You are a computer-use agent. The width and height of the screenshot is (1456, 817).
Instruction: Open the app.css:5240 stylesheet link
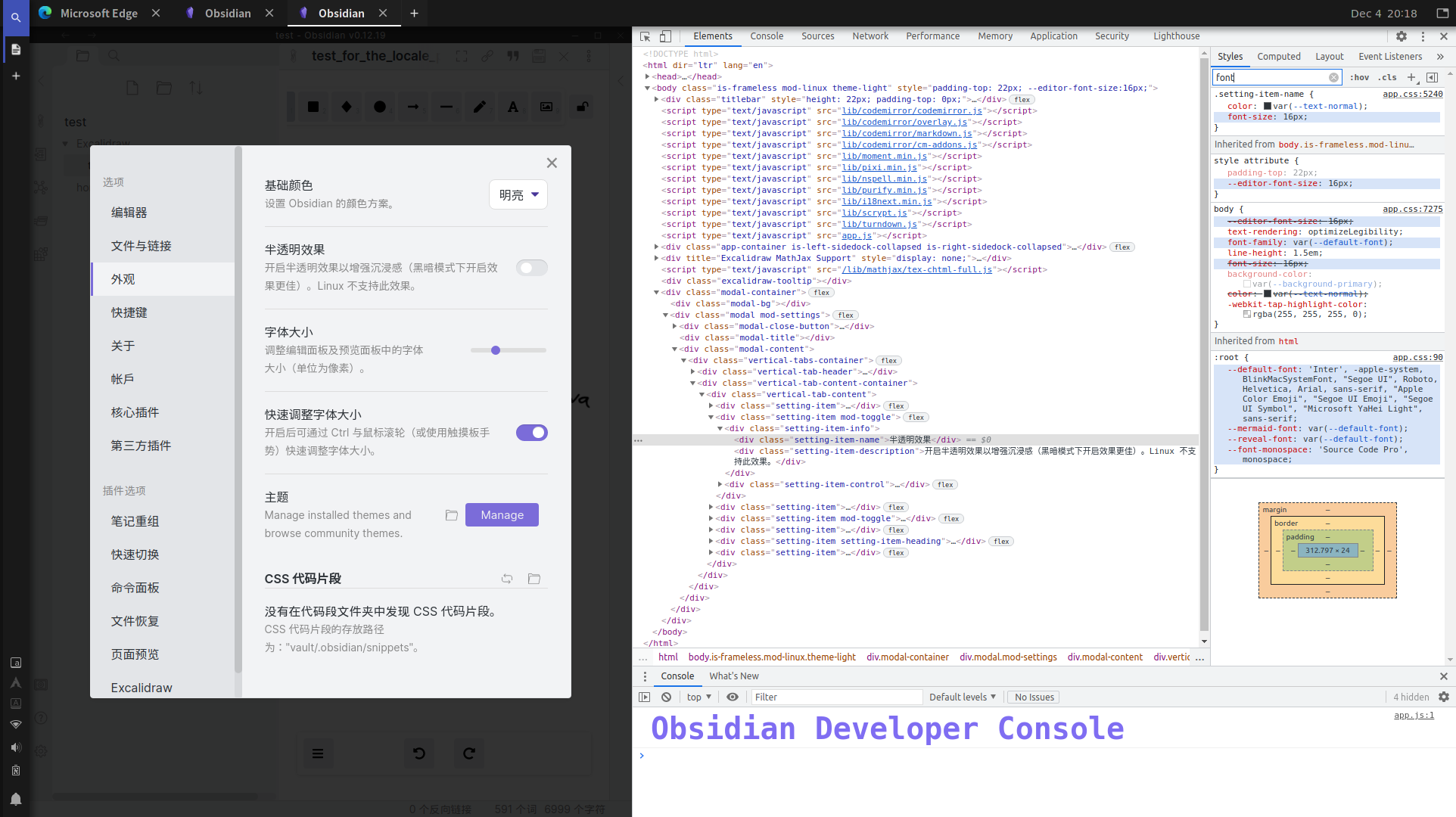pyautogui.click(x=1412, y=94)
